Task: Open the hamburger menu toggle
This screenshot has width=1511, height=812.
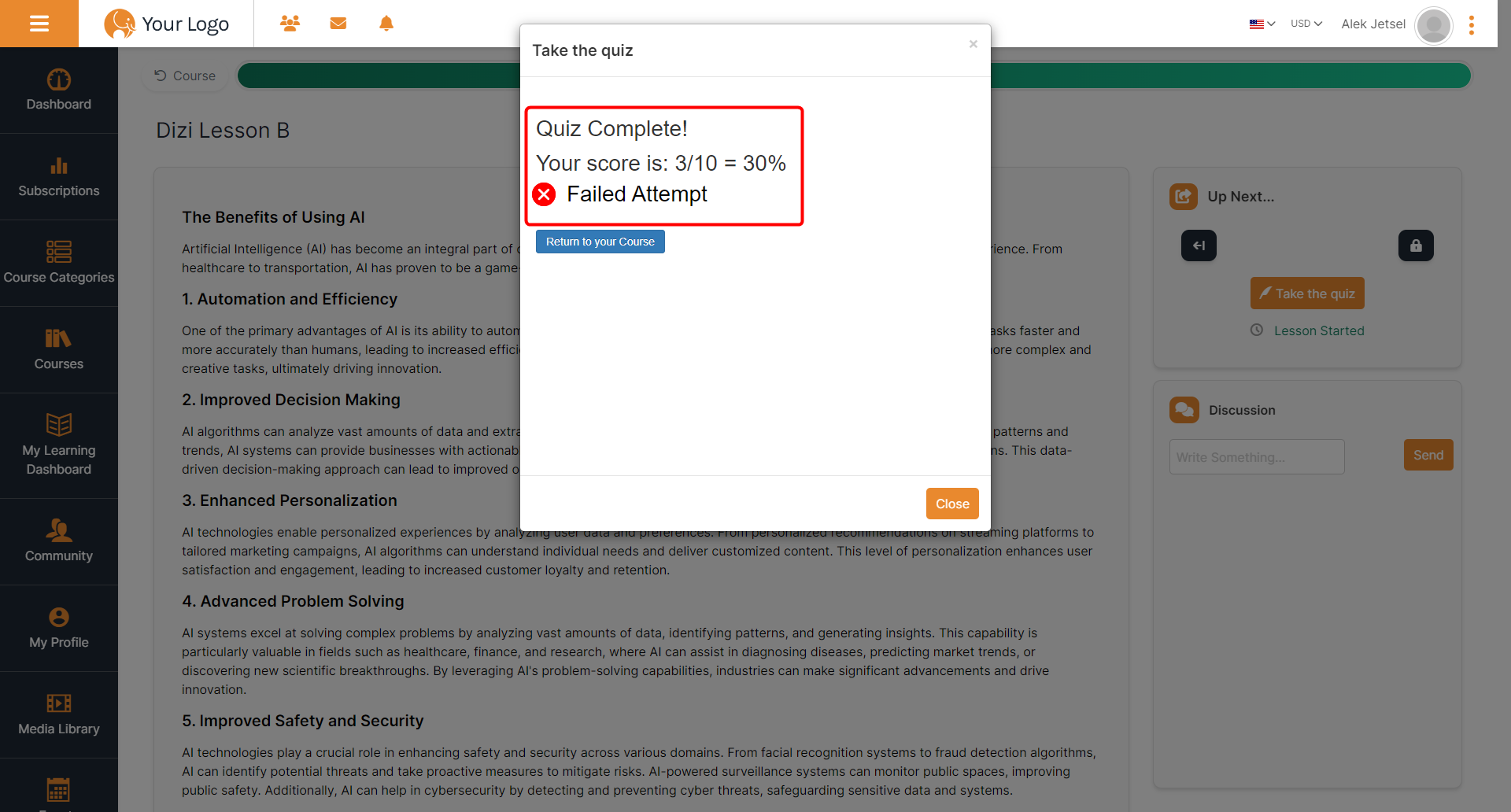Action: pyautogui.click(x=39, y=23)
